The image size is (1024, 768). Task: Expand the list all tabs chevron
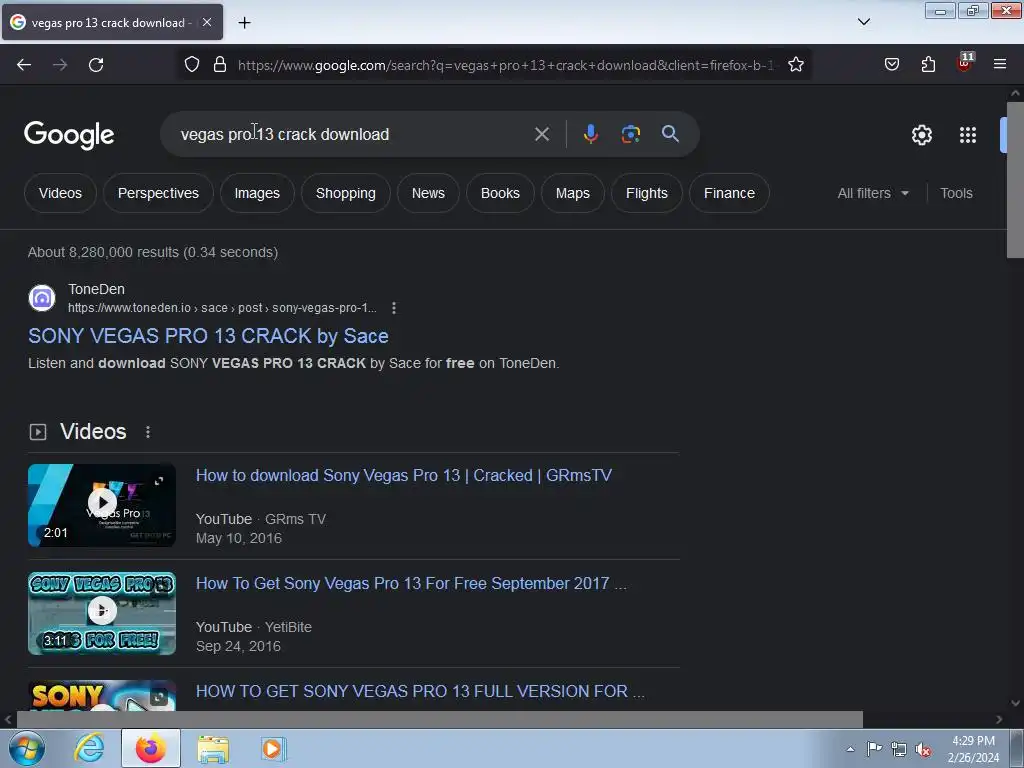click(x=864, y=22)
